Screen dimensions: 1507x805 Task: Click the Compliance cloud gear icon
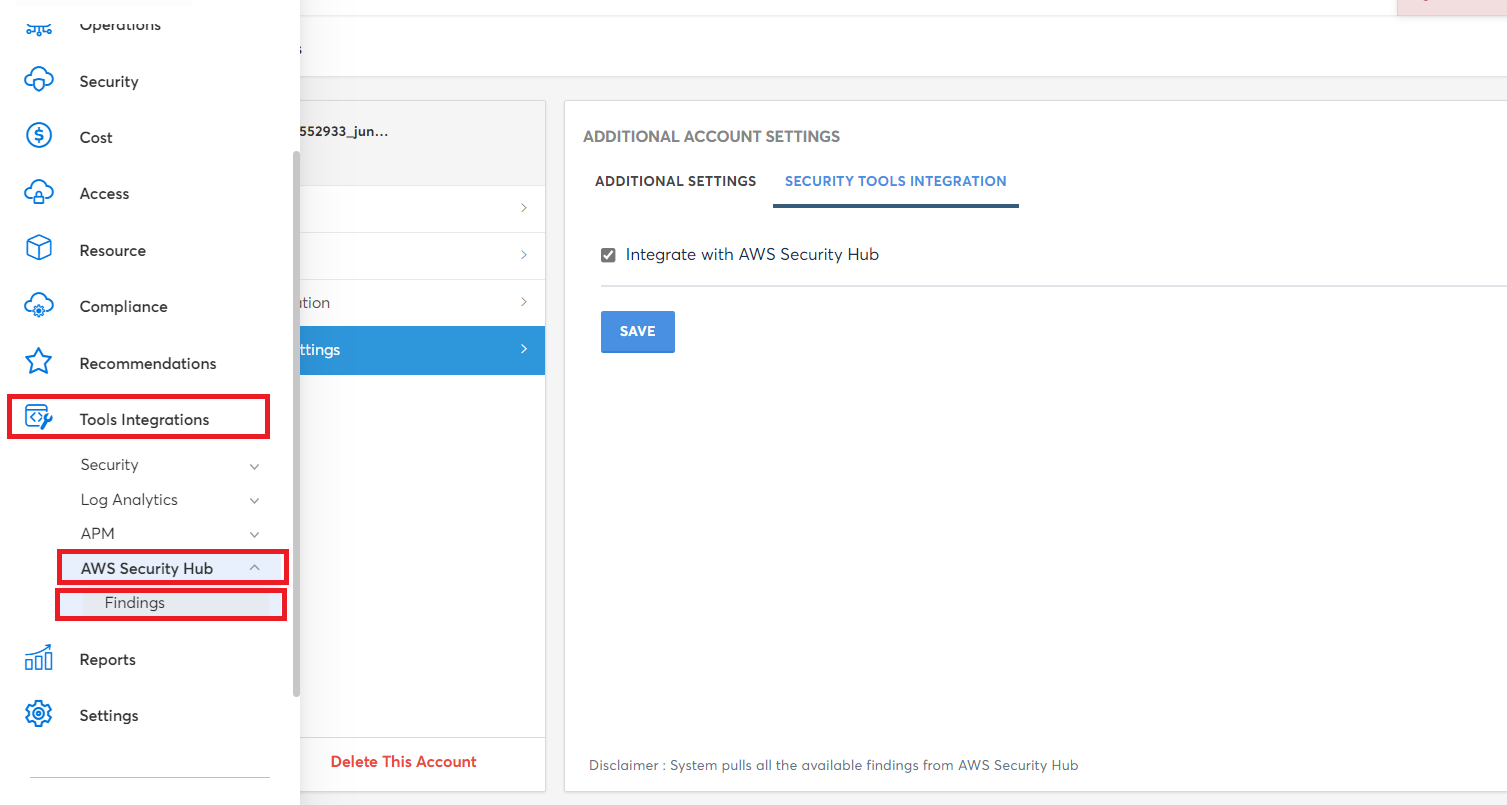pos(38,306)
